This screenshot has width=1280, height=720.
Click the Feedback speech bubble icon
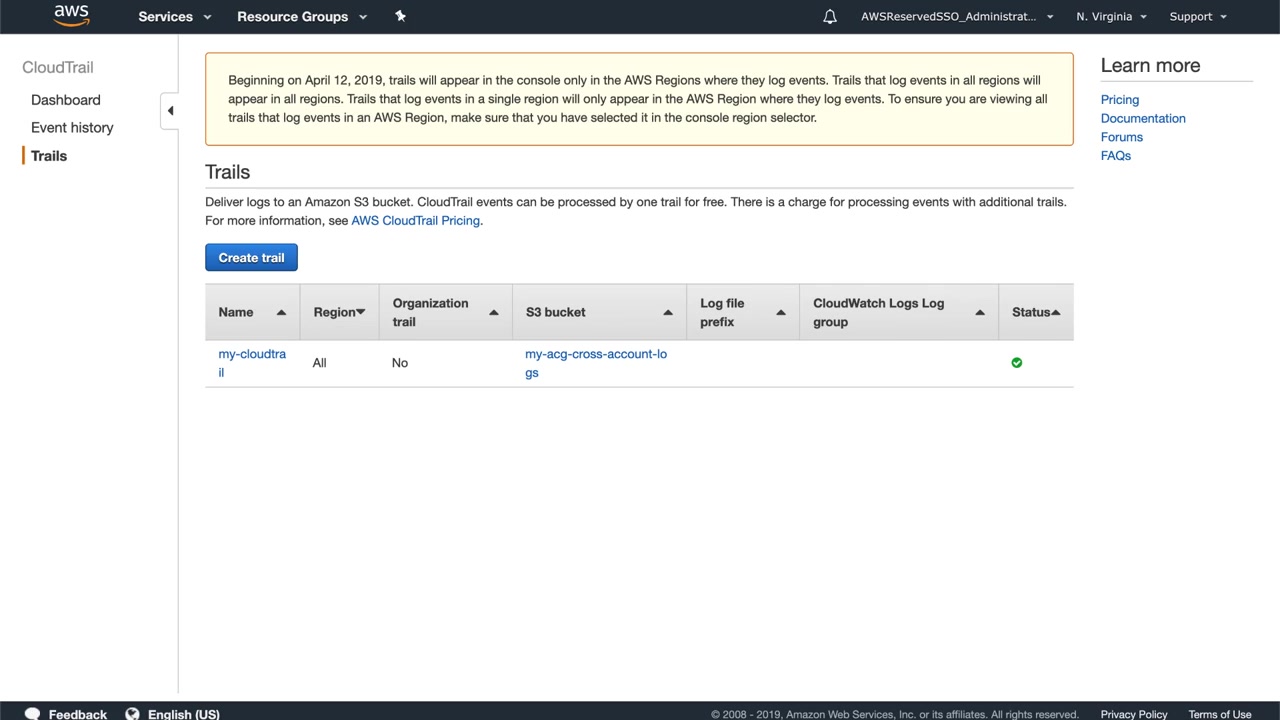coord(32,713)
